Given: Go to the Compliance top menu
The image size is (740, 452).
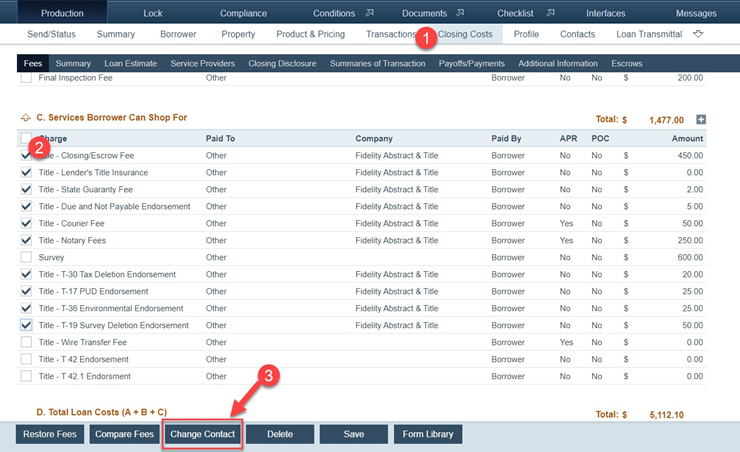Looking at the screenshot, I should click(x=242, y=14).
